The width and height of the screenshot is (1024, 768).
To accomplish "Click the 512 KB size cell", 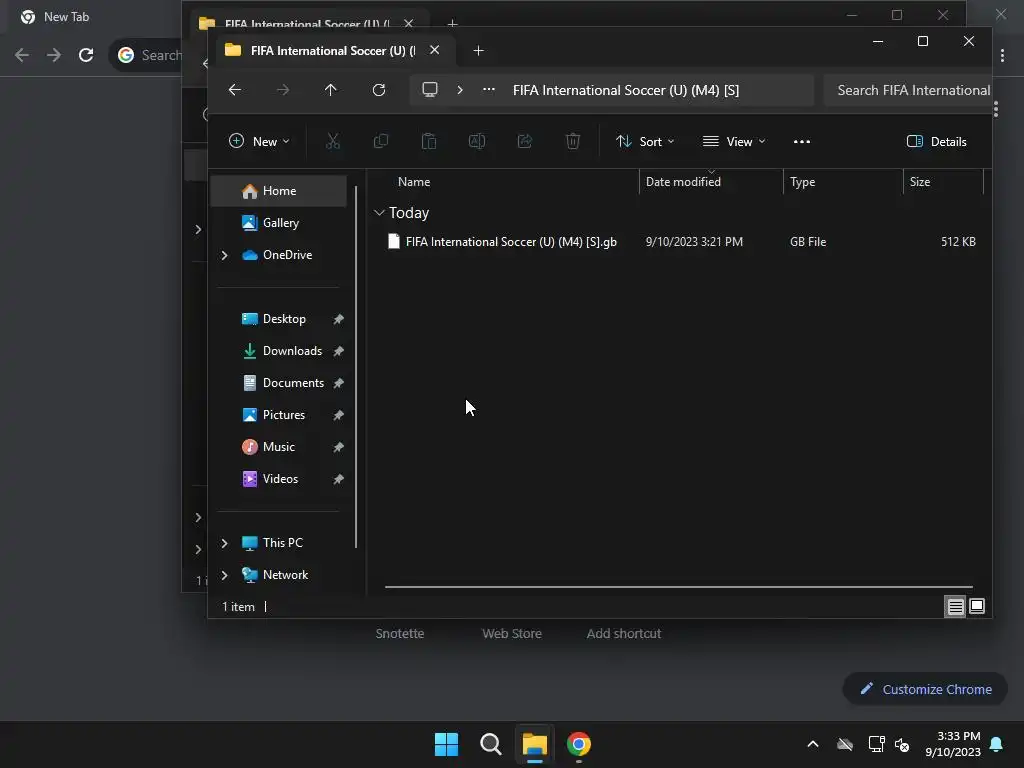I will click(958, 242).
